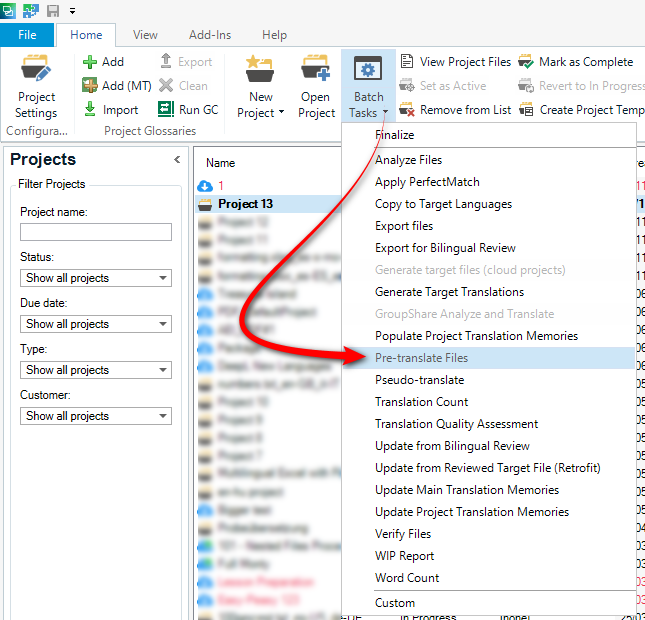645x620 pixels.
Task: Choose Copy to Target Languages
Action: (489, 204)
